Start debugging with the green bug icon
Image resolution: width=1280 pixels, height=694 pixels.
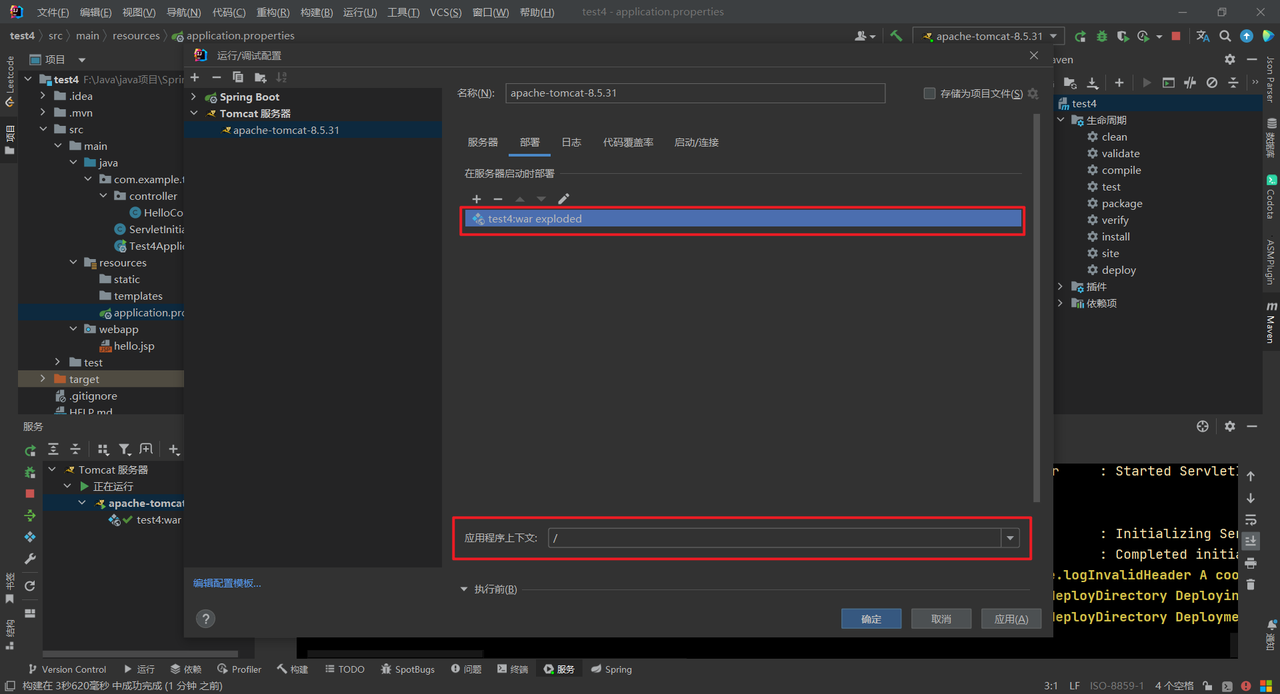[x=1102, y=36]
